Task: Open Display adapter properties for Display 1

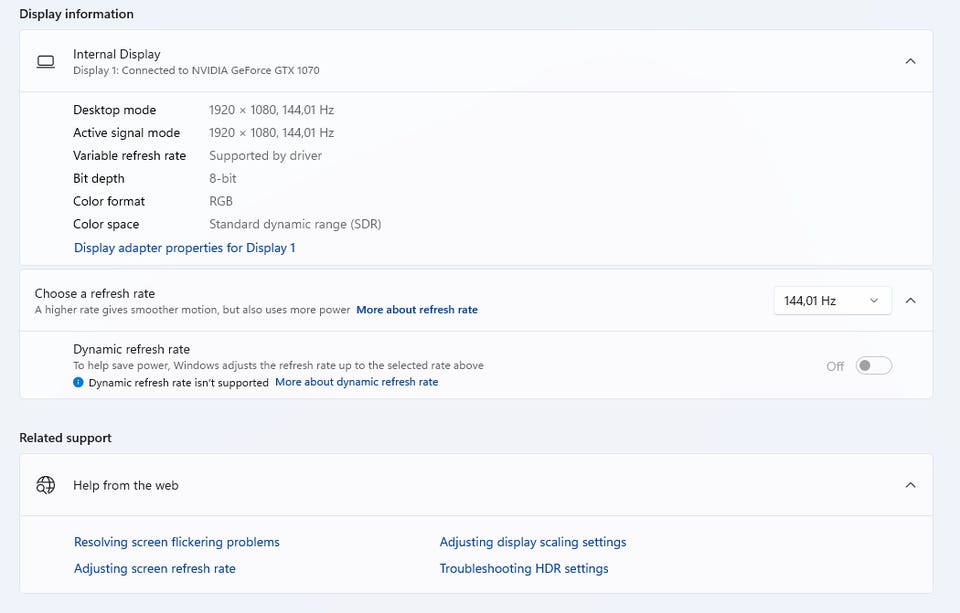Action: pyautogui.click(x=184, y=248)
